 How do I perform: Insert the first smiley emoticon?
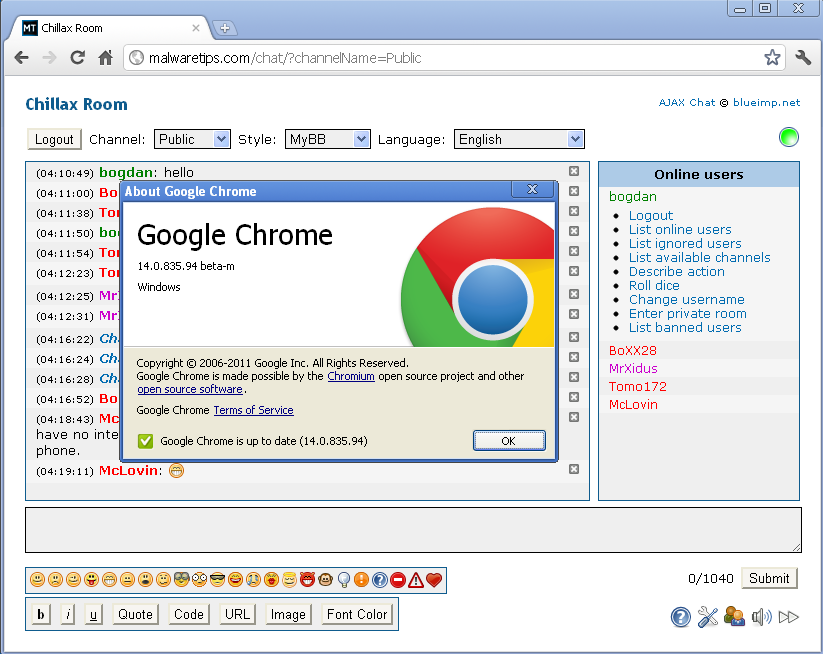pos(37,579)
